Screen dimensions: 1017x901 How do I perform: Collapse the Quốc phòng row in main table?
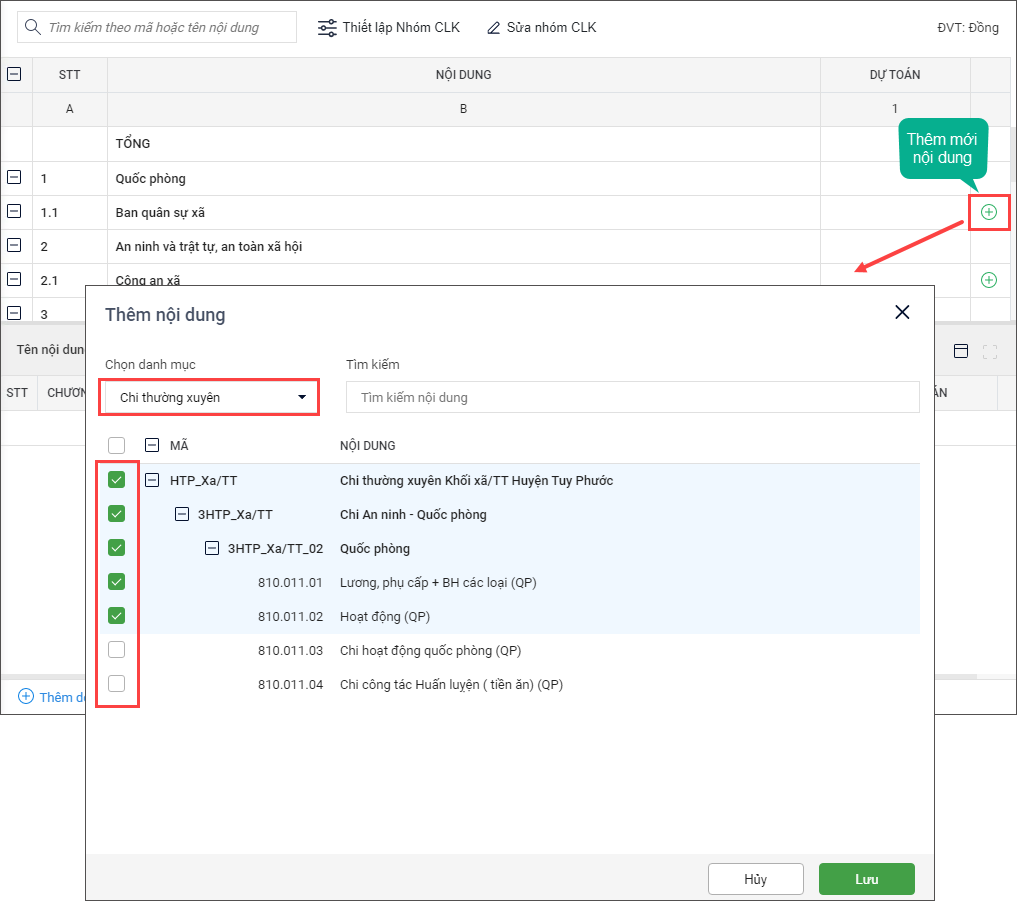14,178
